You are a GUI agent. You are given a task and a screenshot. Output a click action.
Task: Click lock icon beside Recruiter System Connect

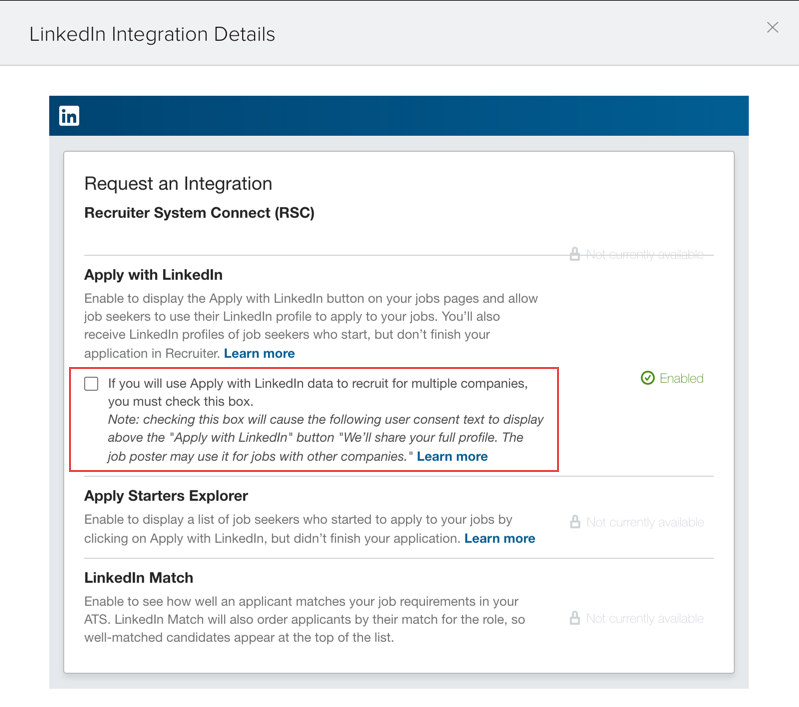(575, 255)
